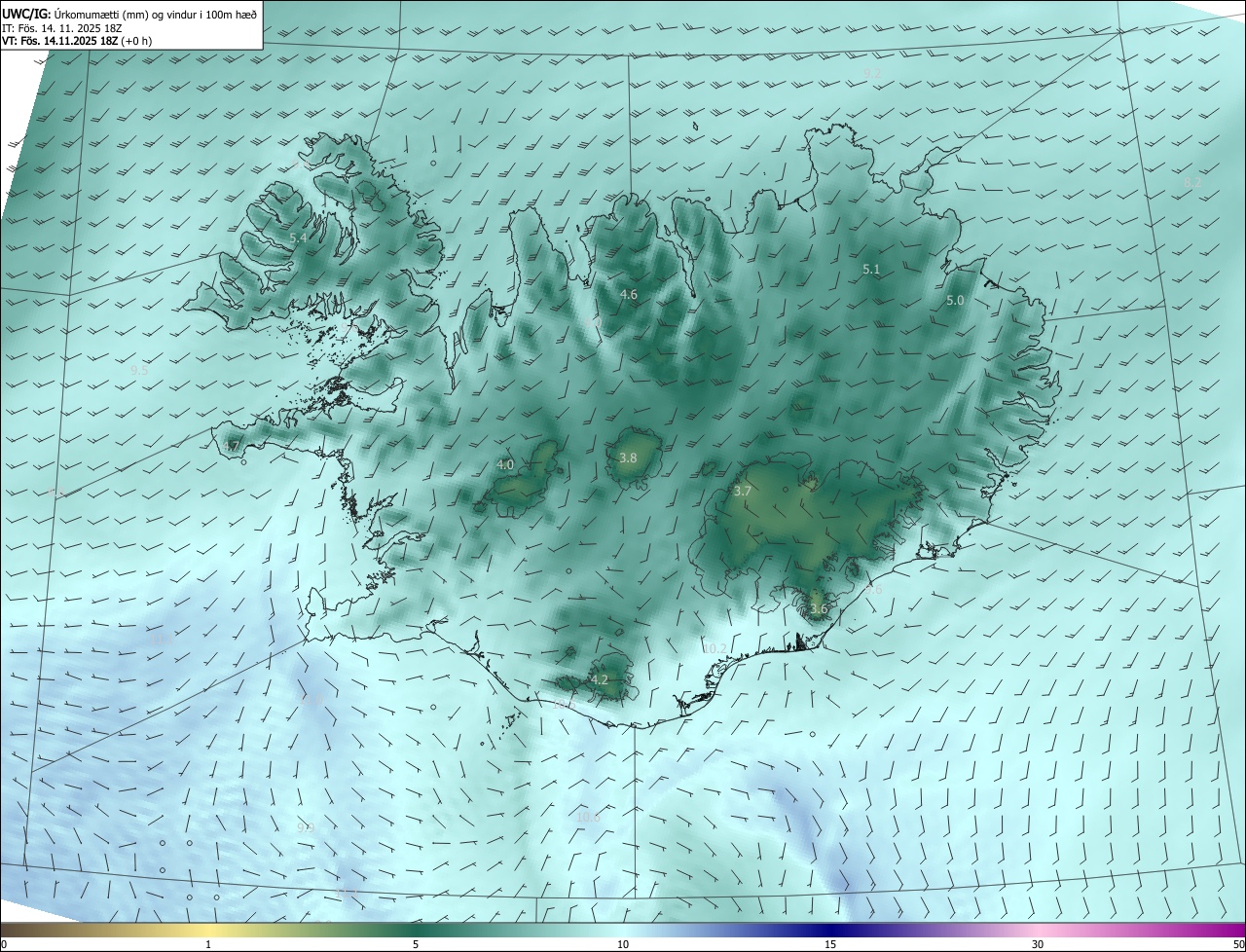This screenshot has width=1246, height=952.
Task: Click the 10.2 value label
Action: click(x=715, y=648)
